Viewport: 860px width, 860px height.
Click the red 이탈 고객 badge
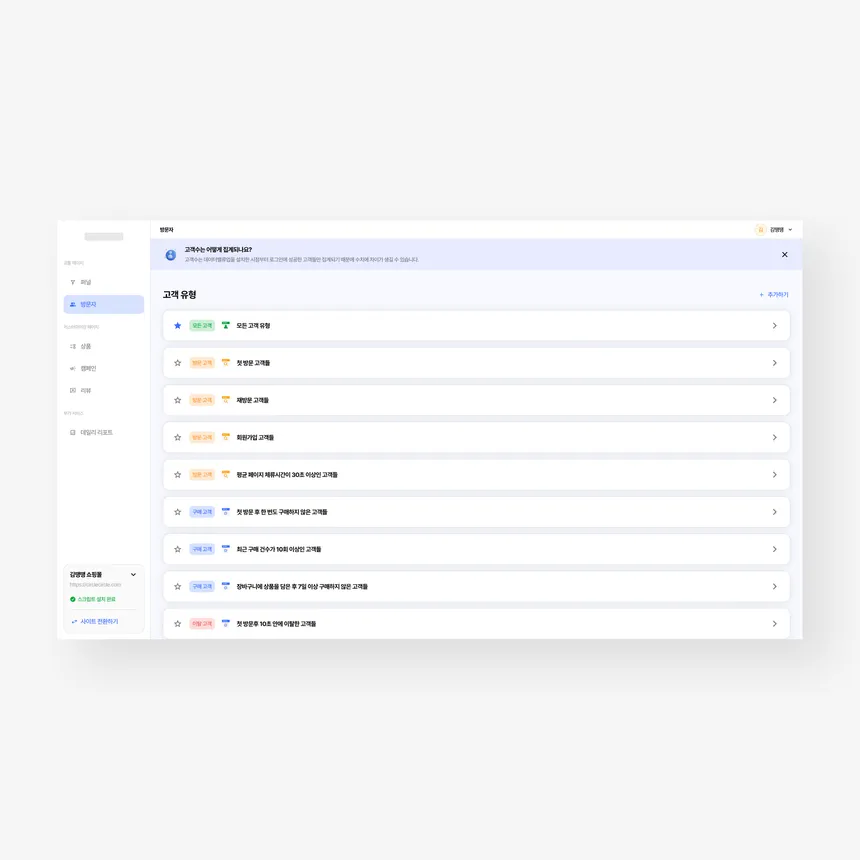(x=202, y=624)
